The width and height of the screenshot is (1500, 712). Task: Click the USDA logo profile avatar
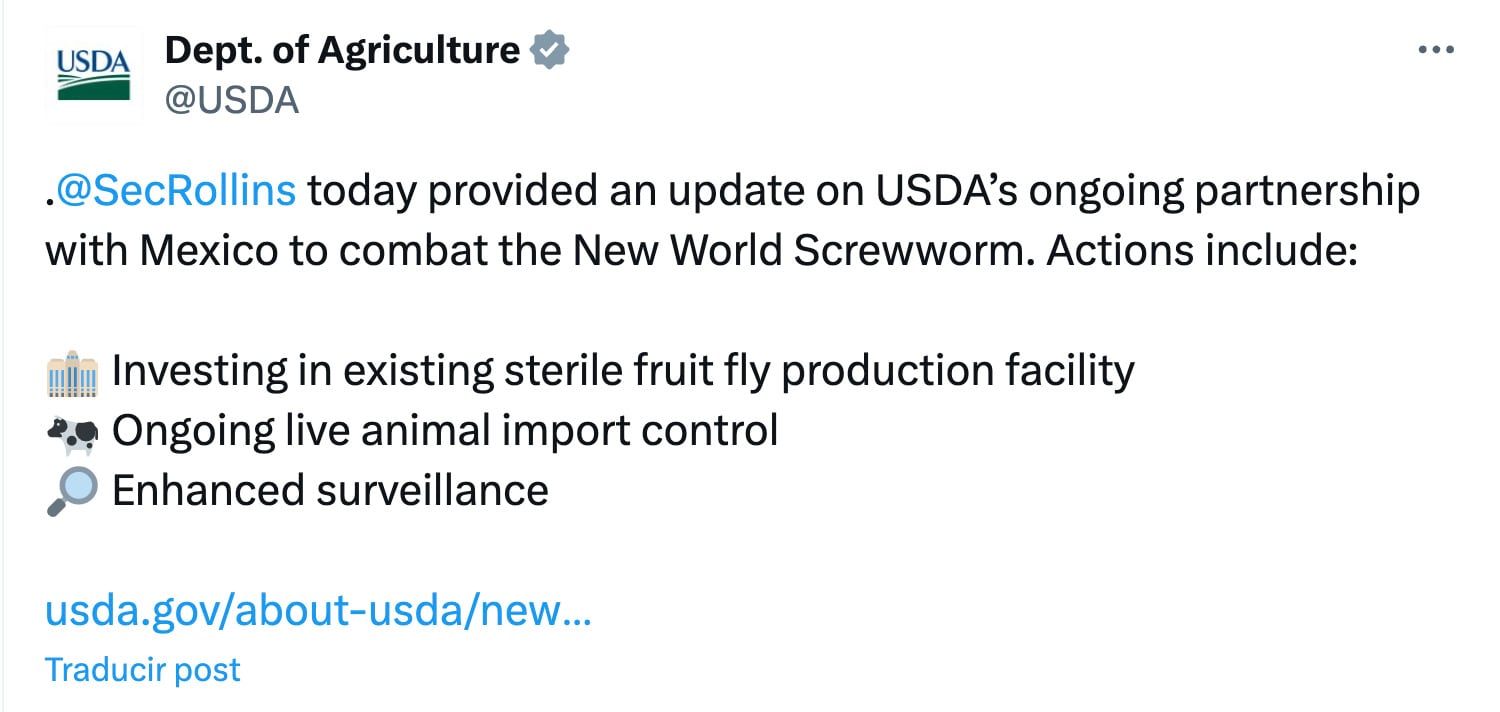pyautogui.click(x=93, y=74)
